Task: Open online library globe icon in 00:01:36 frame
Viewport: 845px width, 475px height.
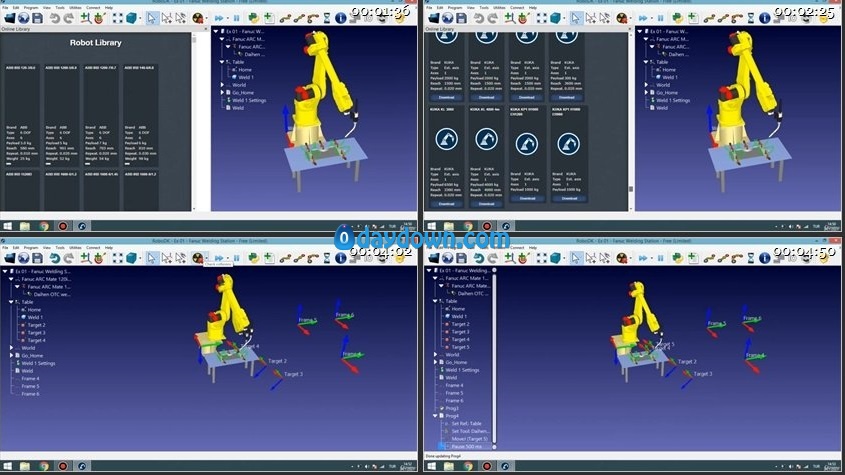Action: [x=24, y=18]
